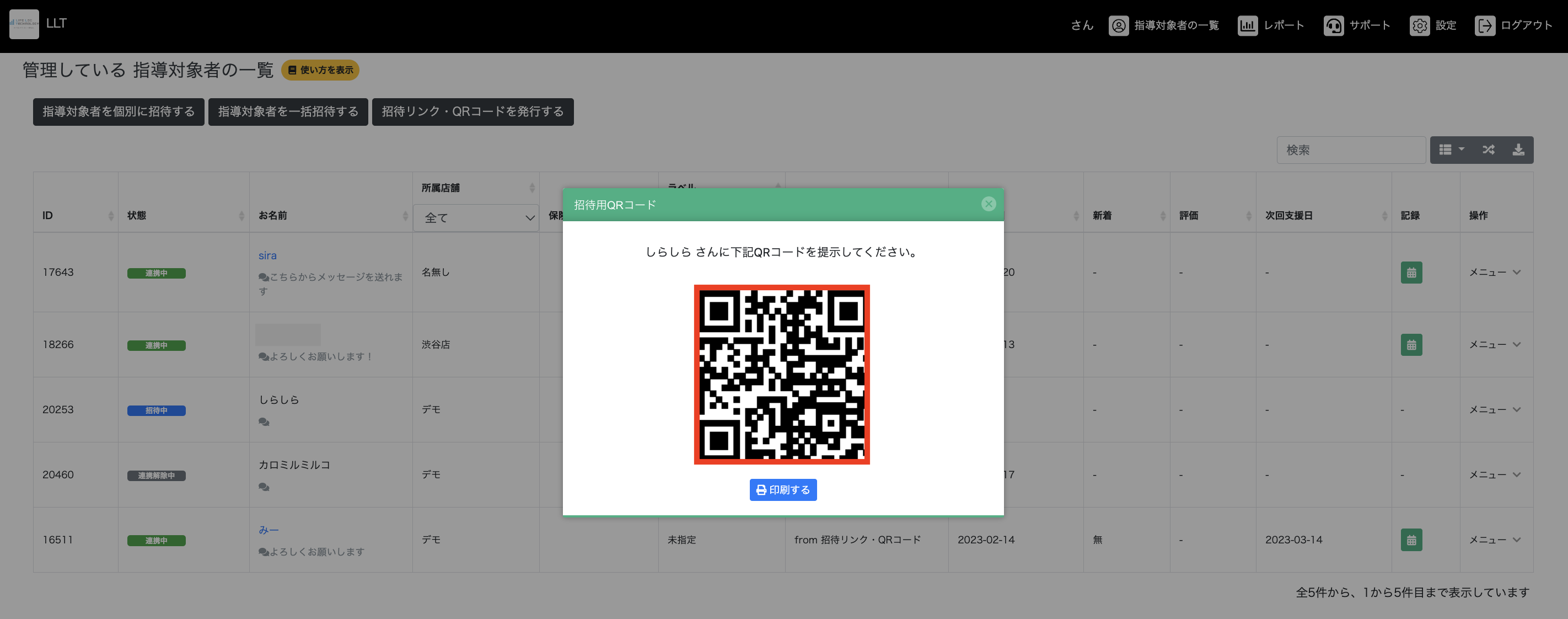Open calendar record icon for ID 18266

click(x=1411, y=345)
